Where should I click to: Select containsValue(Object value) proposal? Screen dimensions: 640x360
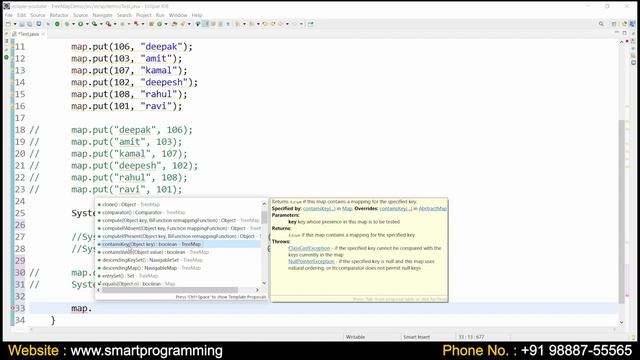tap(179, 252)
